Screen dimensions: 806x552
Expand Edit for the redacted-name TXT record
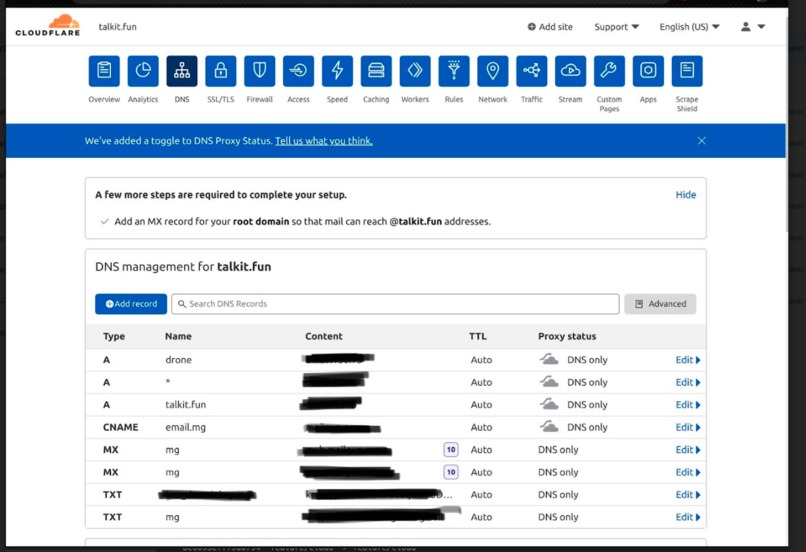688,494
